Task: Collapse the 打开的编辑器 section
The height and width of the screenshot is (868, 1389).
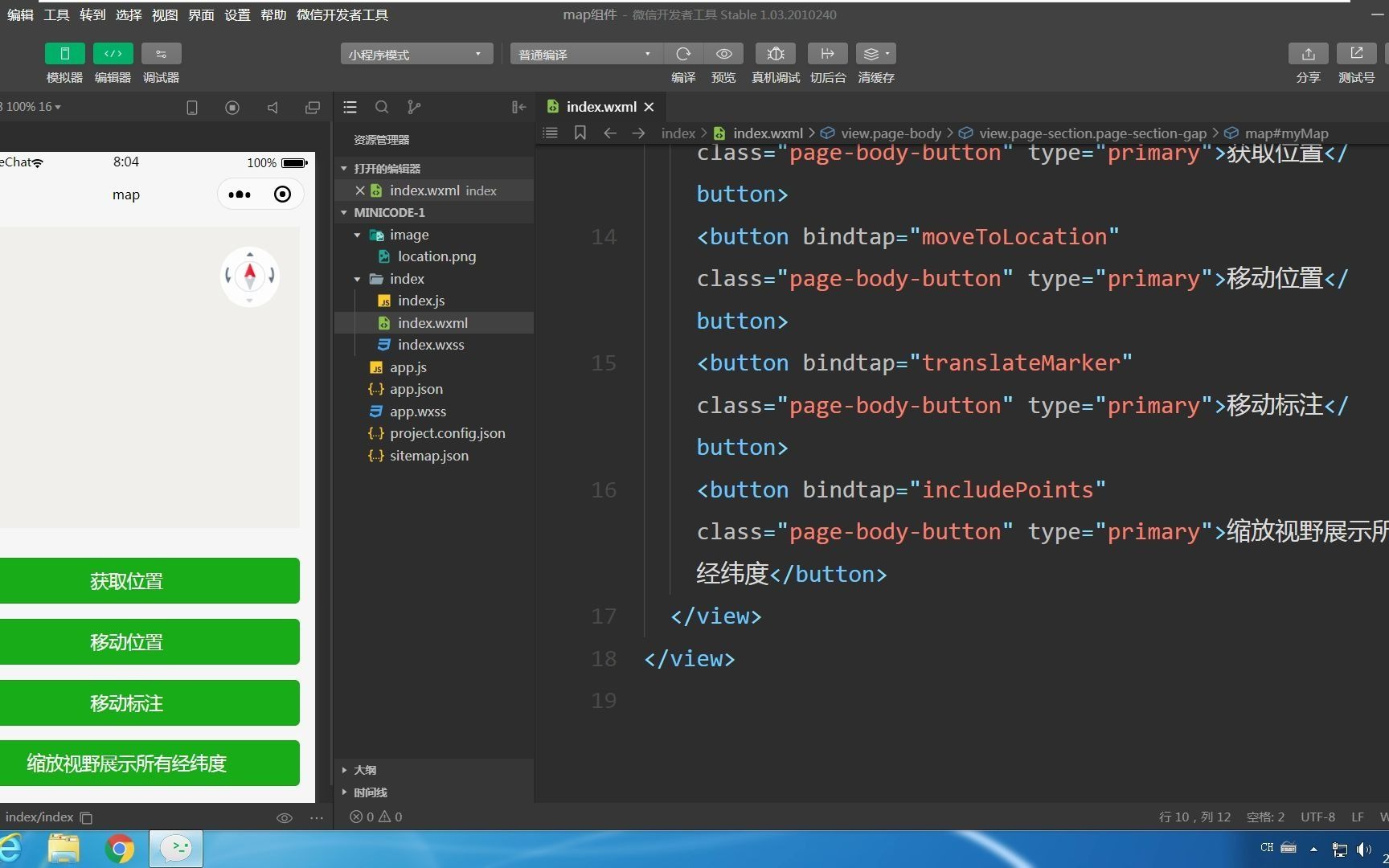Action: pyautogui.click(x=434, y=168)
